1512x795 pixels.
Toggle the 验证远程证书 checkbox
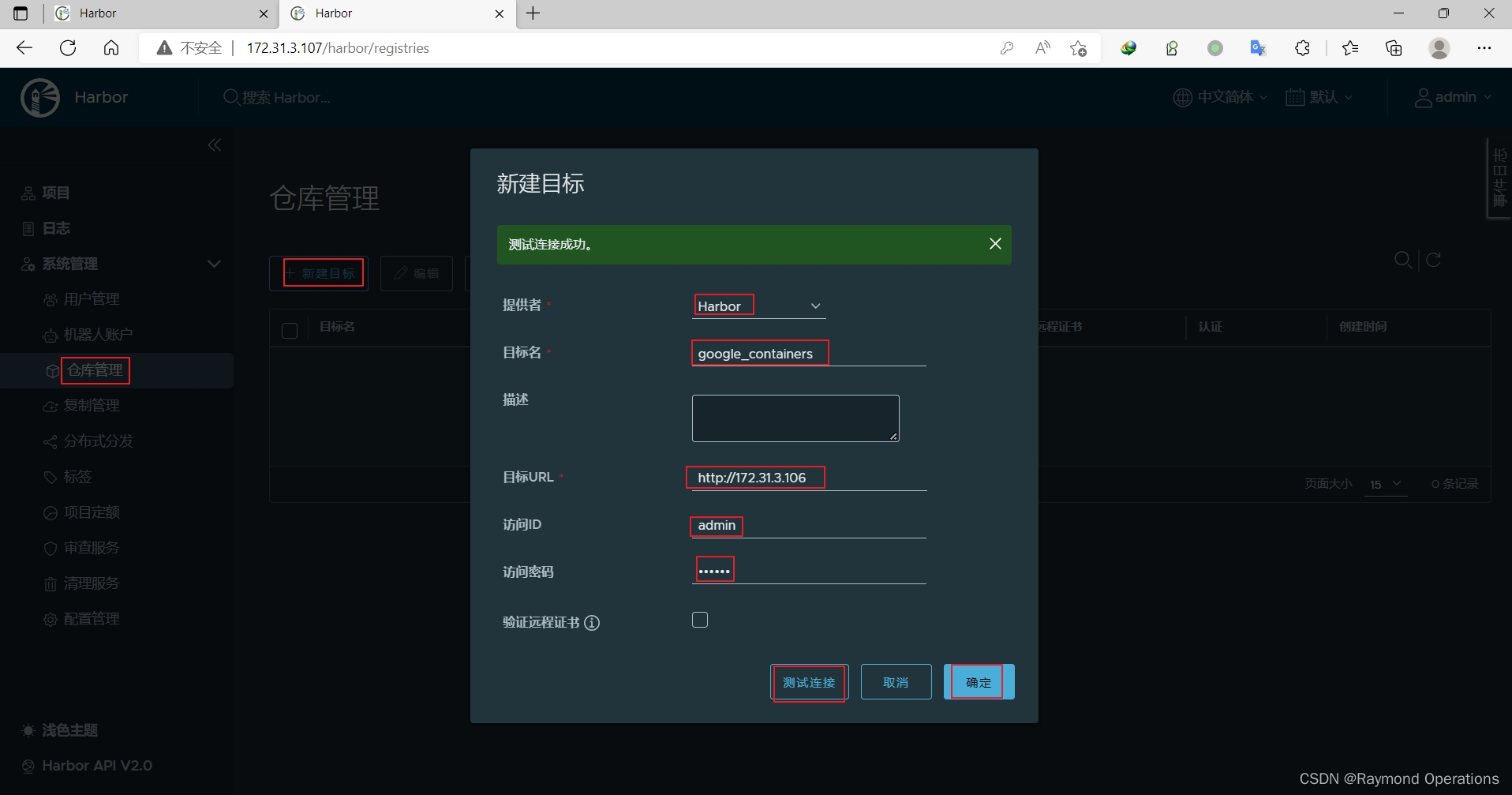(x=700, y=620)
